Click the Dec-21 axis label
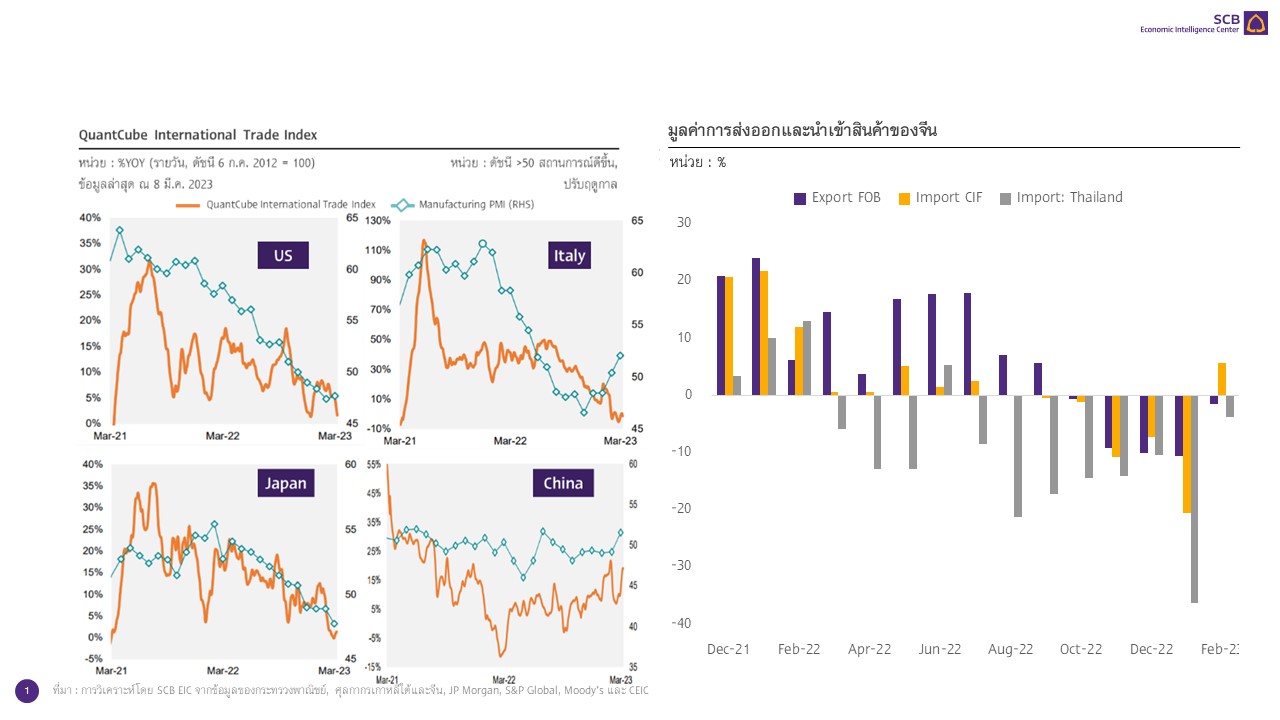 click(728, 649)
